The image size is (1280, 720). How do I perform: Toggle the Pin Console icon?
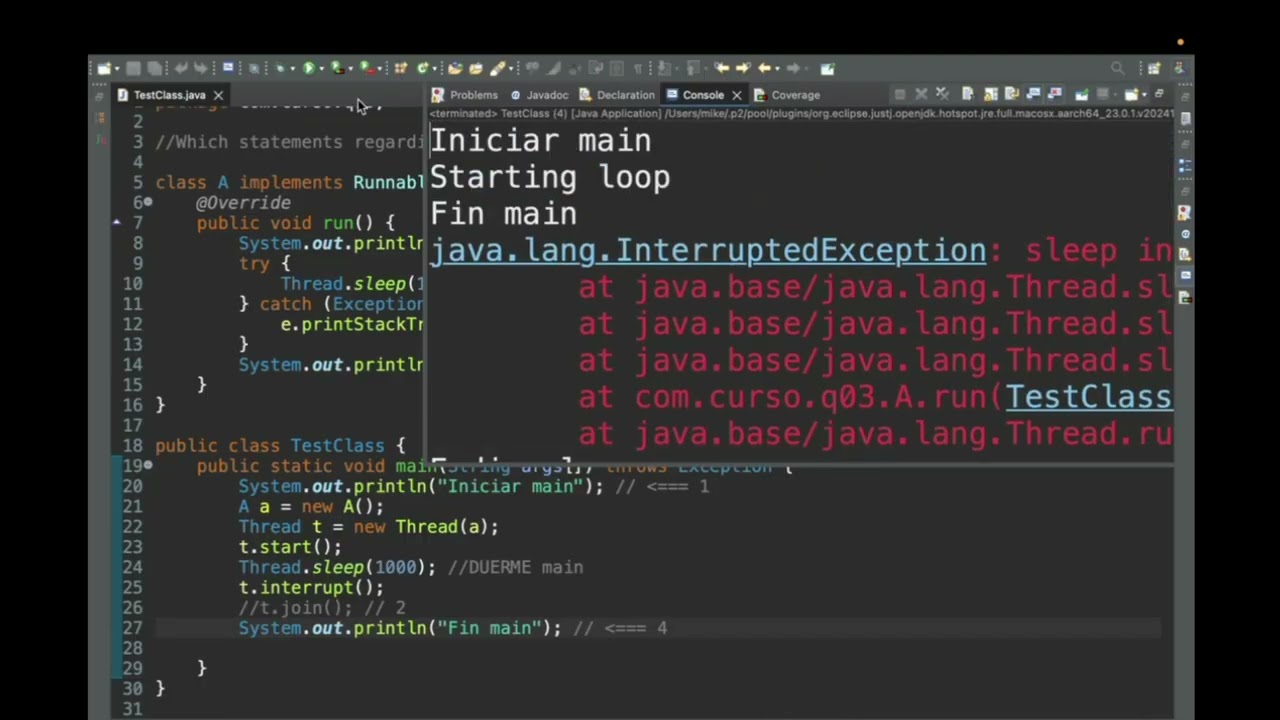1081,95
